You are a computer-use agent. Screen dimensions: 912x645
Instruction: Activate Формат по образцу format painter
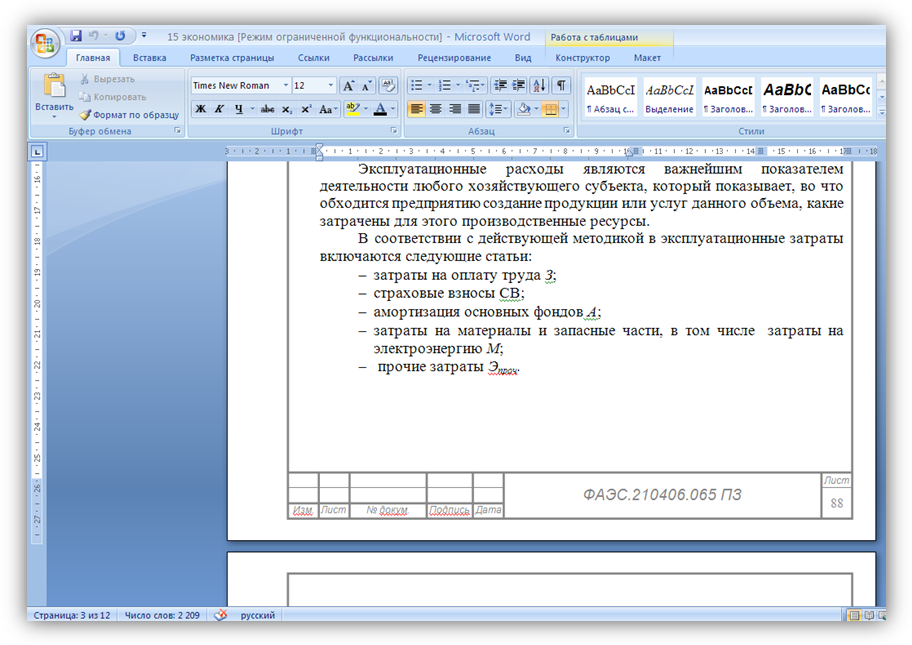coord(129,115)
